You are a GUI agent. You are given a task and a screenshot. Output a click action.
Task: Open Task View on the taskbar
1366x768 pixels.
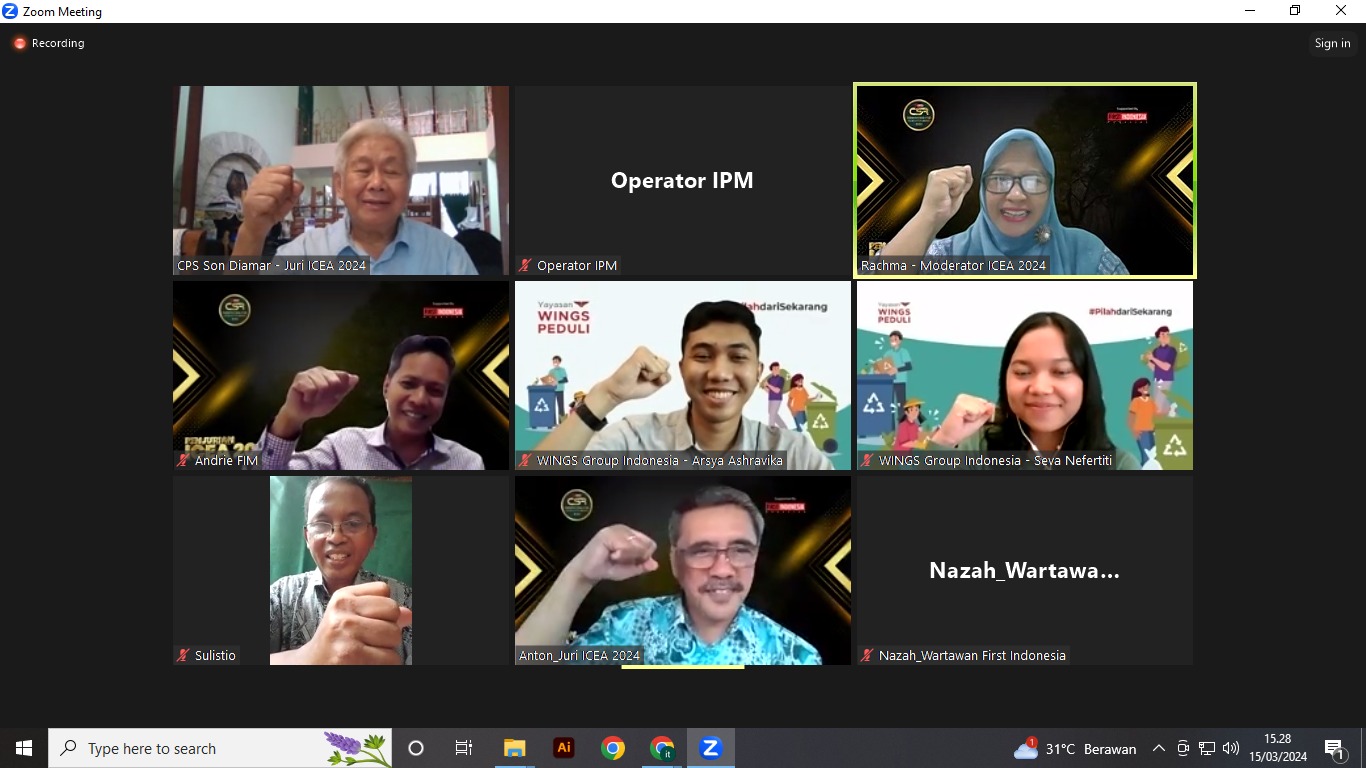pos(464,748)
